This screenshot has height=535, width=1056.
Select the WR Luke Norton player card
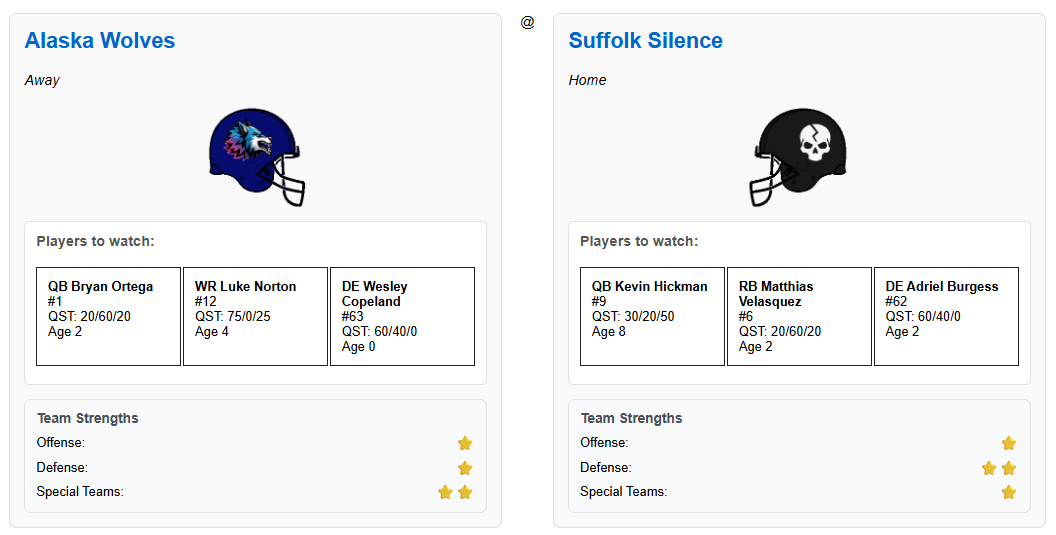click(x=255, y=316)
